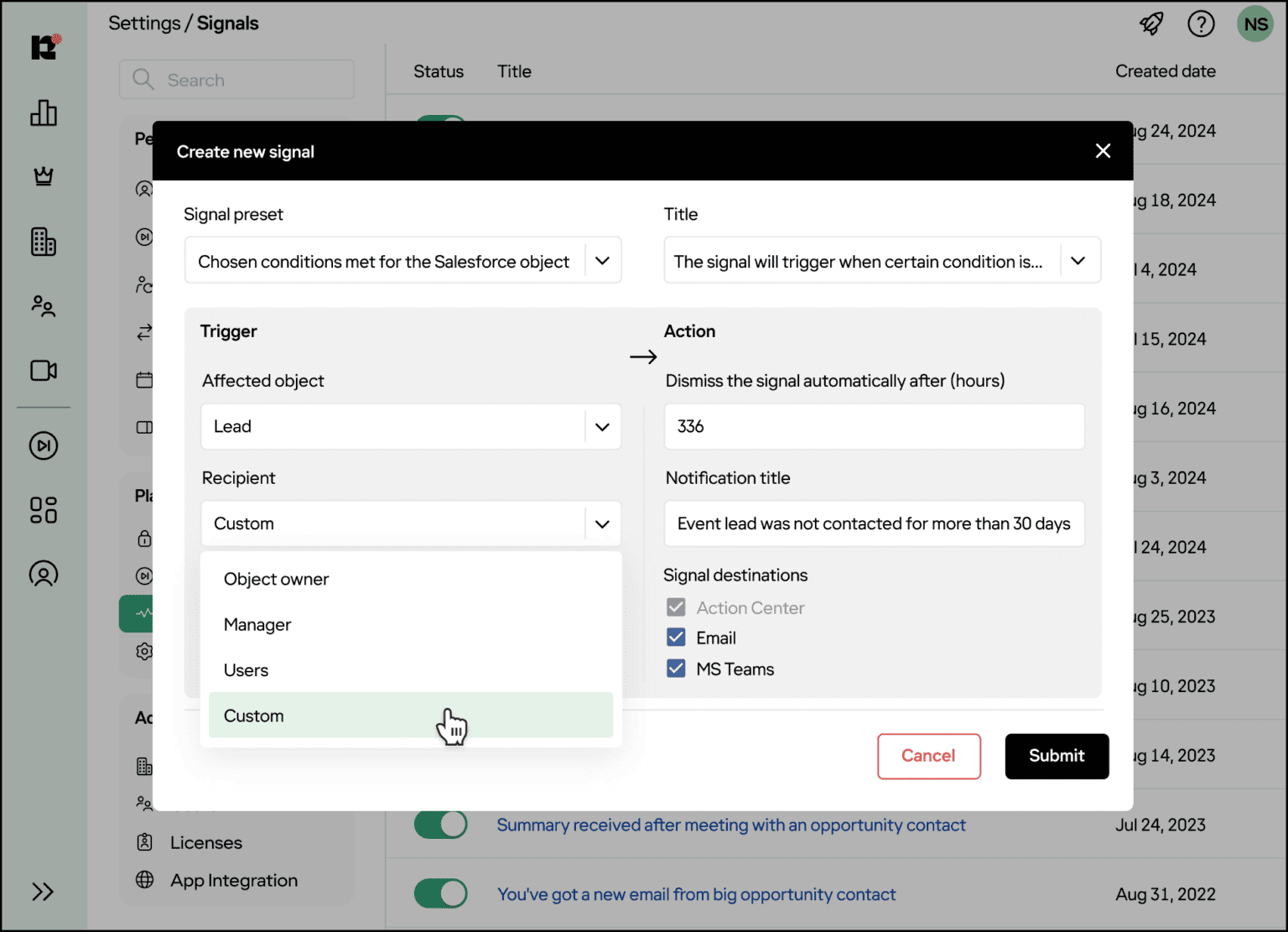
Task: Uncheck the Email signal destination
Action: 676,638
